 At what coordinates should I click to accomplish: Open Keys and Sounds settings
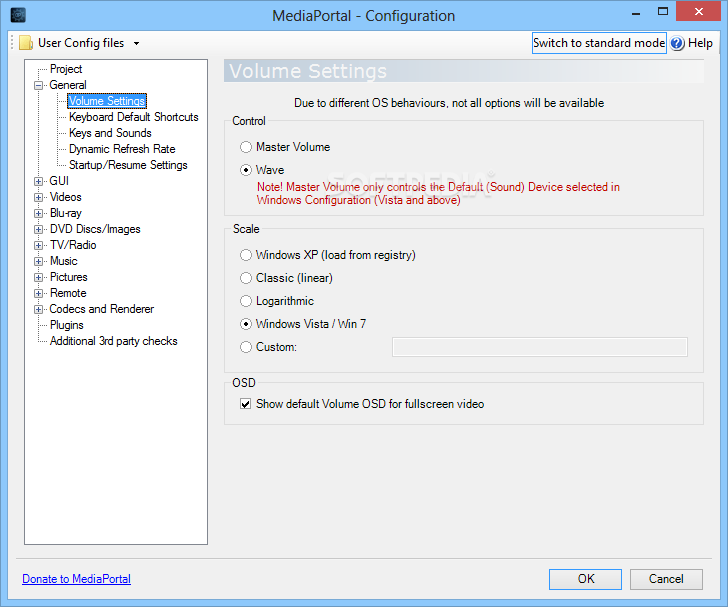pyautogui.click(x=110, y=133)
